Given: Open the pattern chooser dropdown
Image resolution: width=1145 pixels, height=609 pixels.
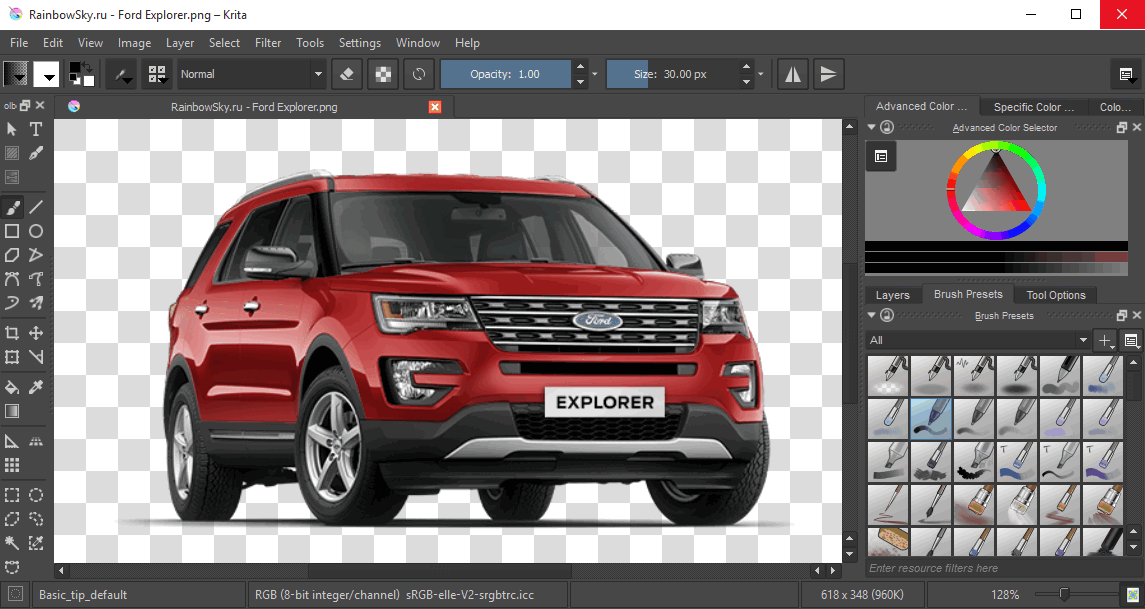Looking at the screenshot, I should click(x=46, y=74).
